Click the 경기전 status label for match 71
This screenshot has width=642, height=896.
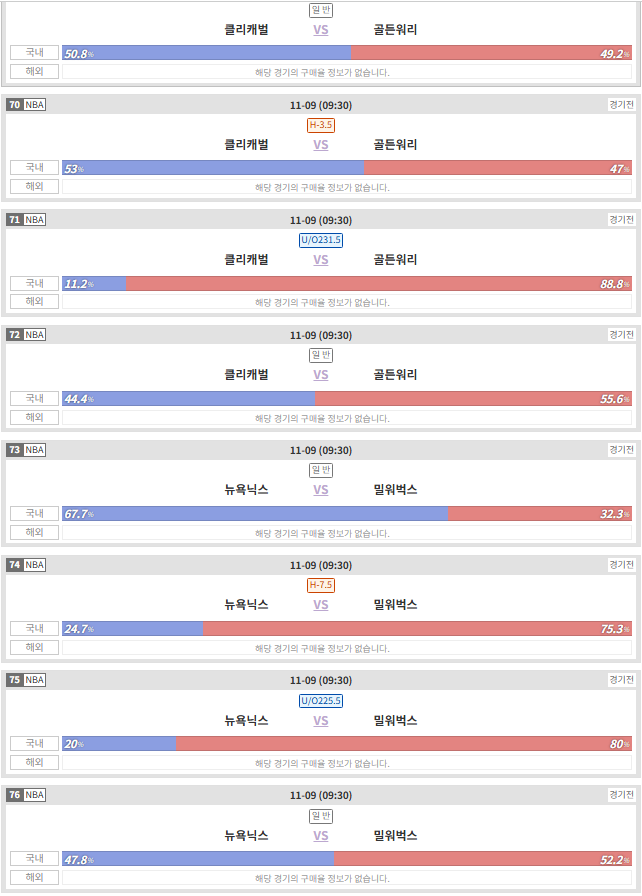621,220
